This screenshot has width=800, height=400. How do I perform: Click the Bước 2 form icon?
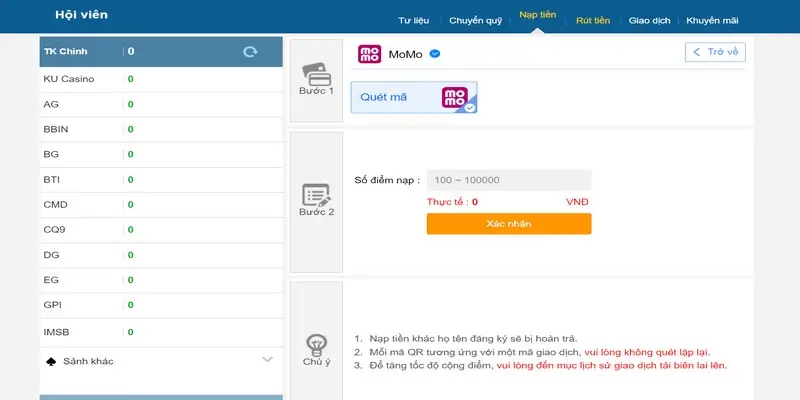316,194
